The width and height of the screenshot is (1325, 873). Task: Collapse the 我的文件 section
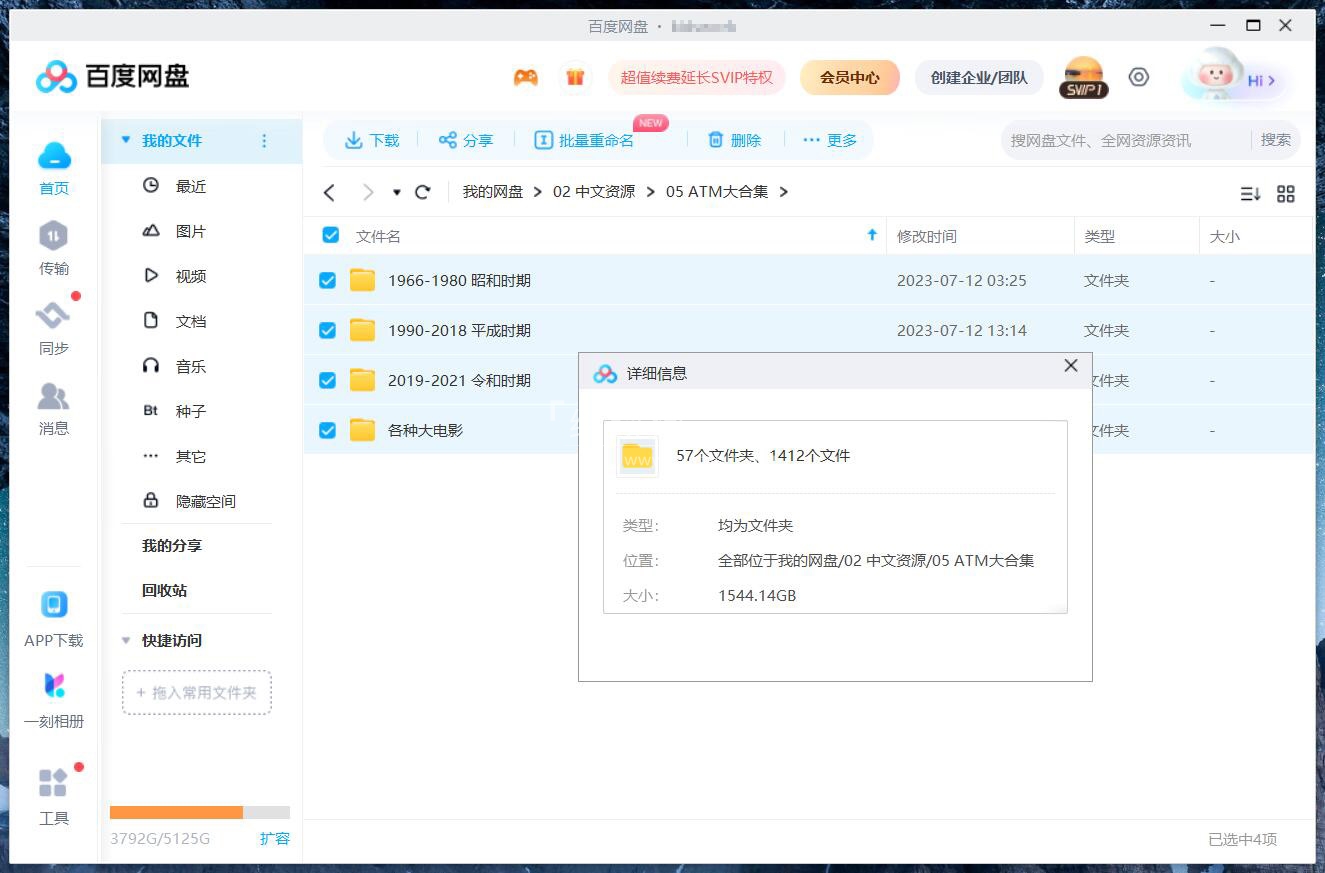coord(124,141)
